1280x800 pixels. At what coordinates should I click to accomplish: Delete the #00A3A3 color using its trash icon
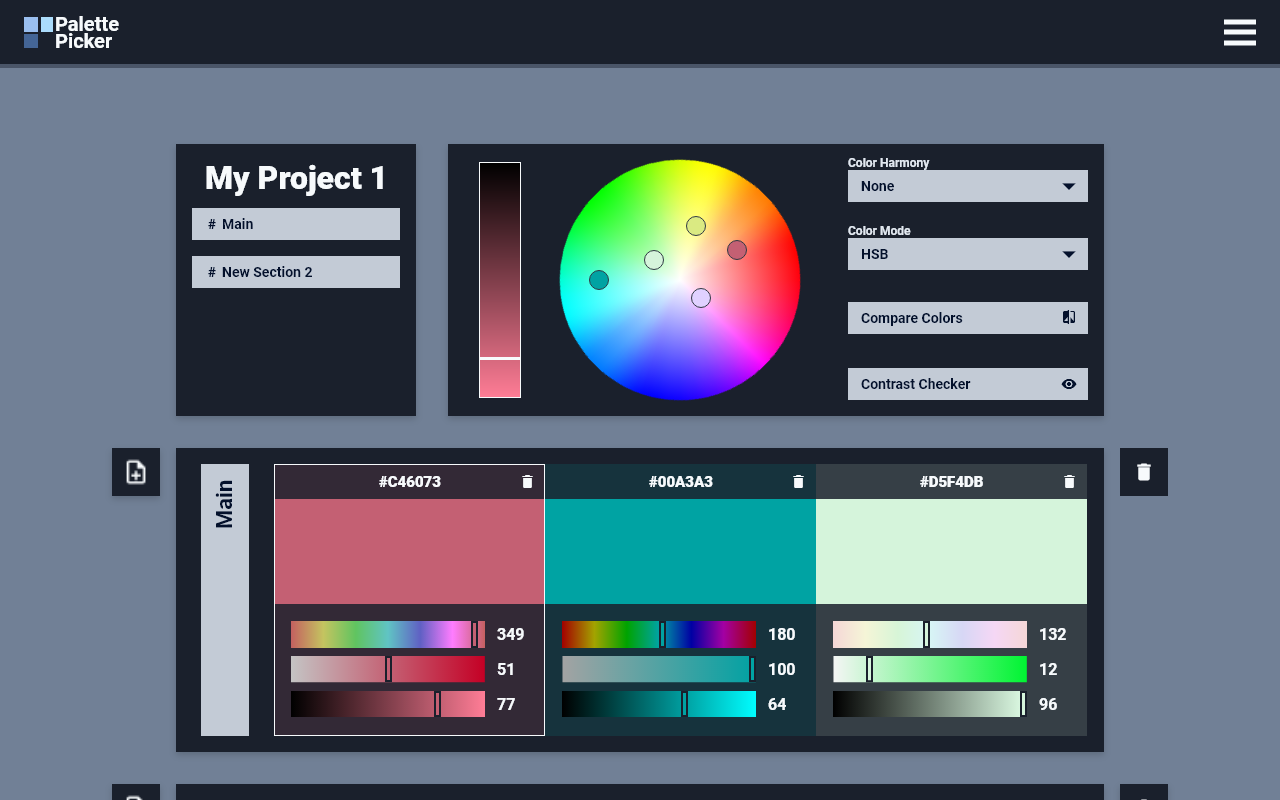click(798, 481)
